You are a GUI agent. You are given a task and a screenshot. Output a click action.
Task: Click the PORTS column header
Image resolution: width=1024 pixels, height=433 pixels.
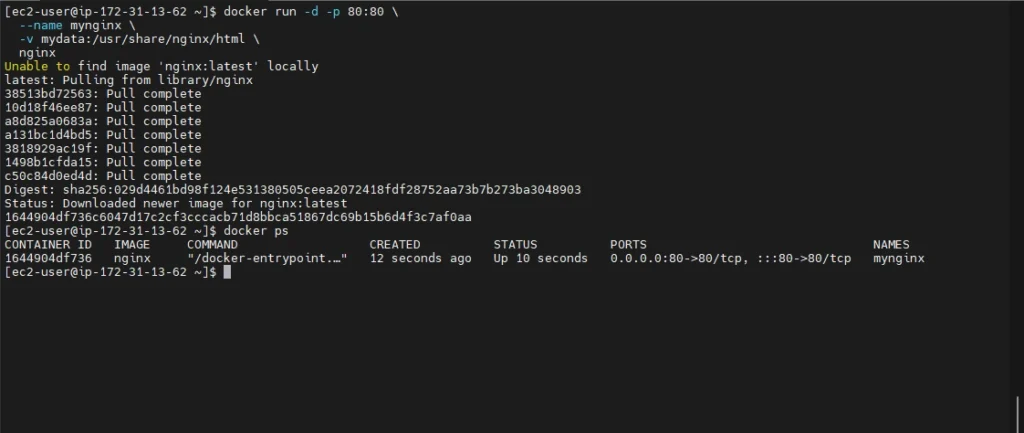click(x=628, y=244)
